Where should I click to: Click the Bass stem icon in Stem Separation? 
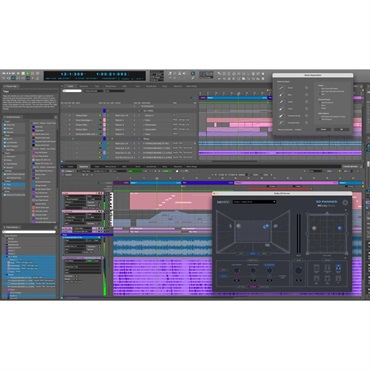[x=281, y=95]
